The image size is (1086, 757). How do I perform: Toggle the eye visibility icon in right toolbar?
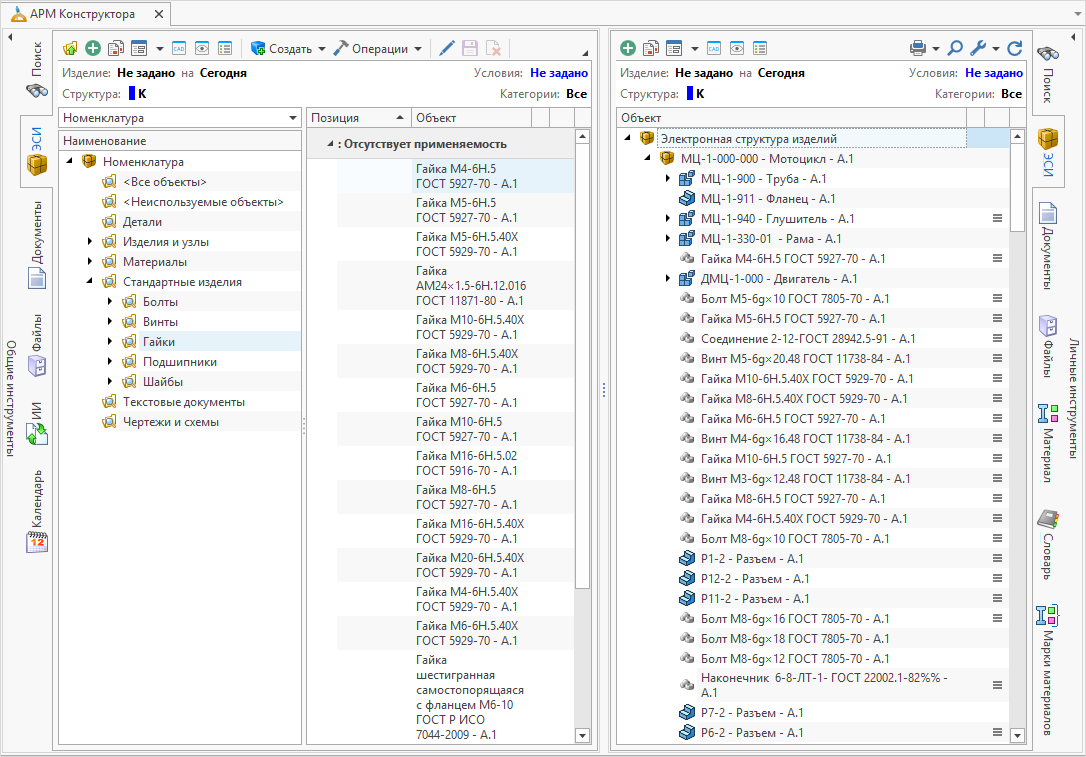point(737,48)
